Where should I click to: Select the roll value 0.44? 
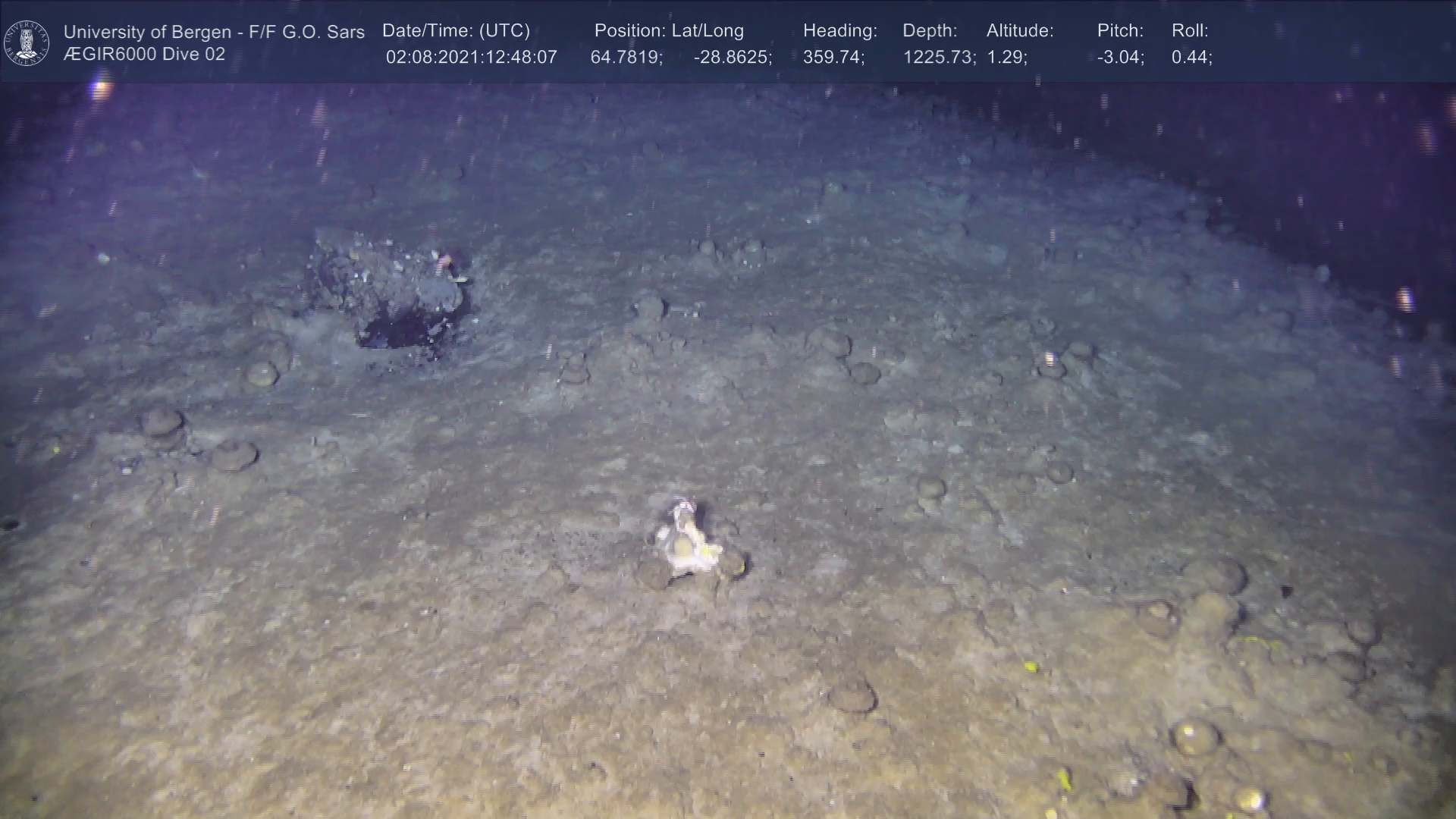click(1191, 58)
